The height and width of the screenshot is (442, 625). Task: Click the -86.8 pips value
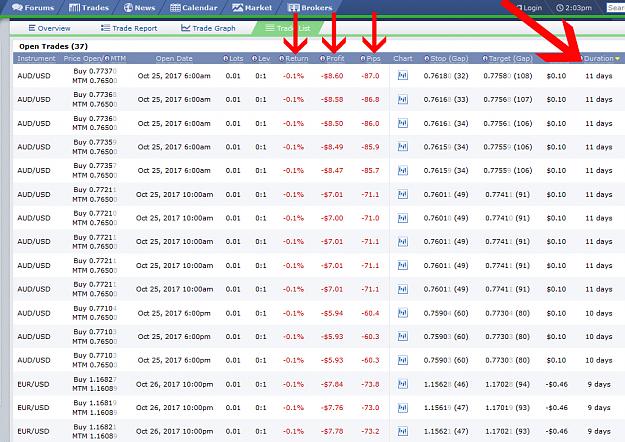point(370,100)
